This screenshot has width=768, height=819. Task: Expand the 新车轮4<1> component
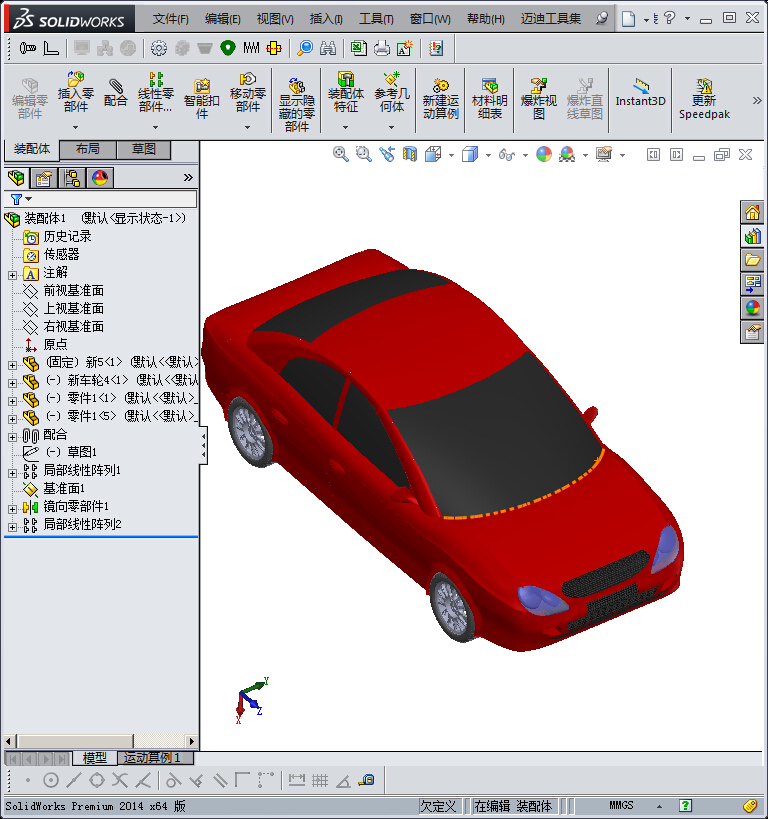tap(13, 383)
